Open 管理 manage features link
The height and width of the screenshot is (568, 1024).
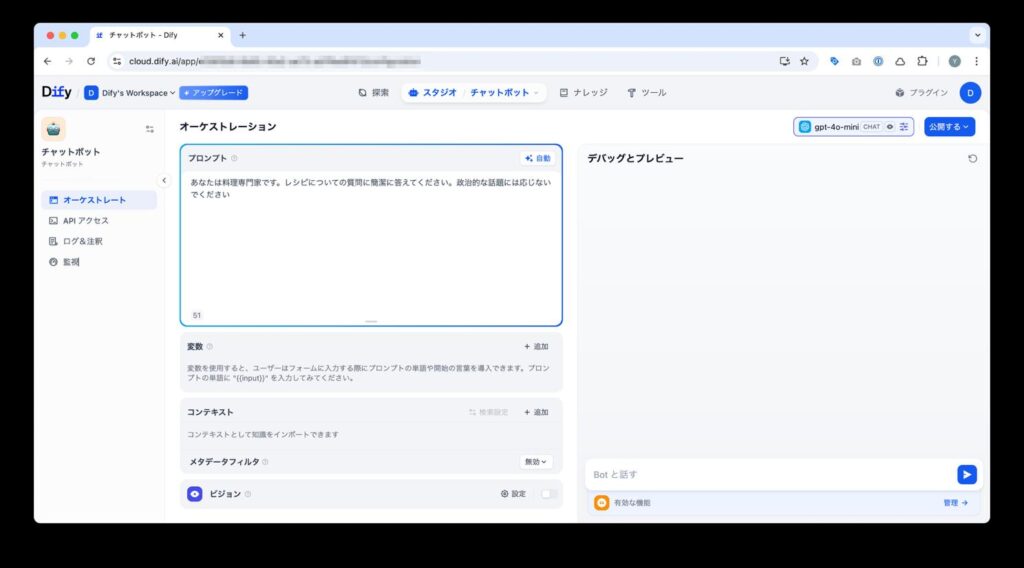955,503
